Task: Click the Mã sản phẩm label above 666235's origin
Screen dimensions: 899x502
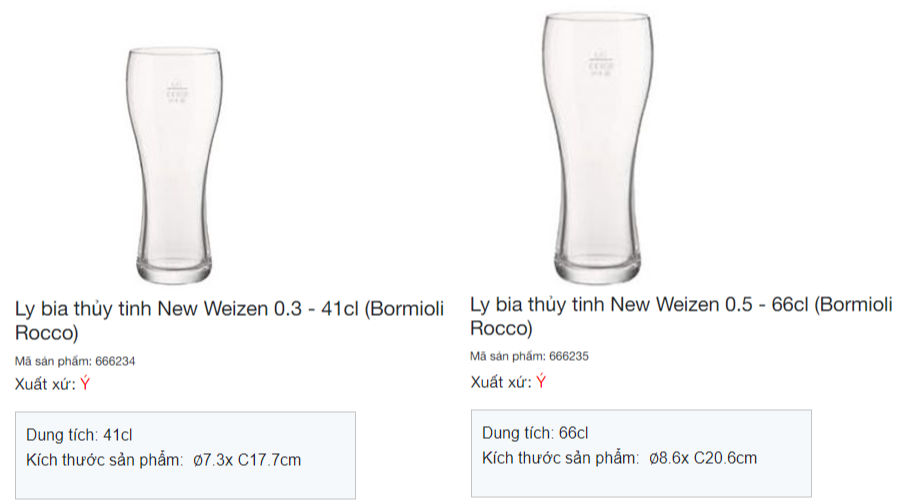Action: pyautogui.click(x=507, y=357)
